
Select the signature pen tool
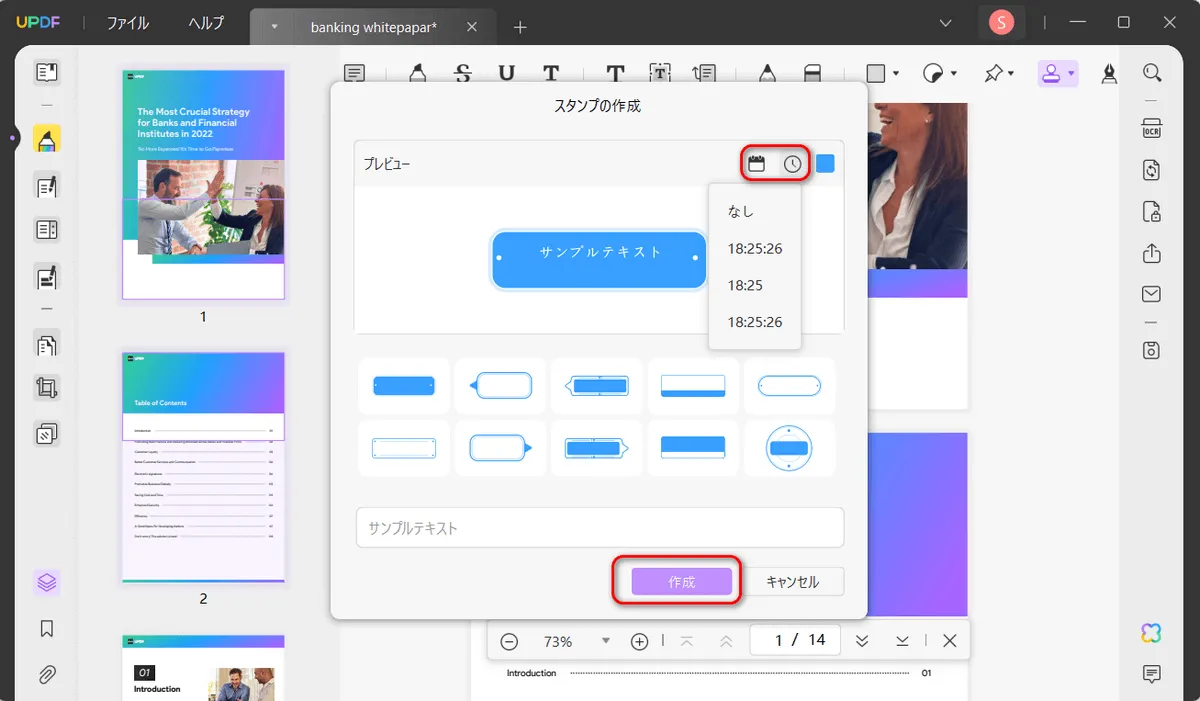[1109, 73]
